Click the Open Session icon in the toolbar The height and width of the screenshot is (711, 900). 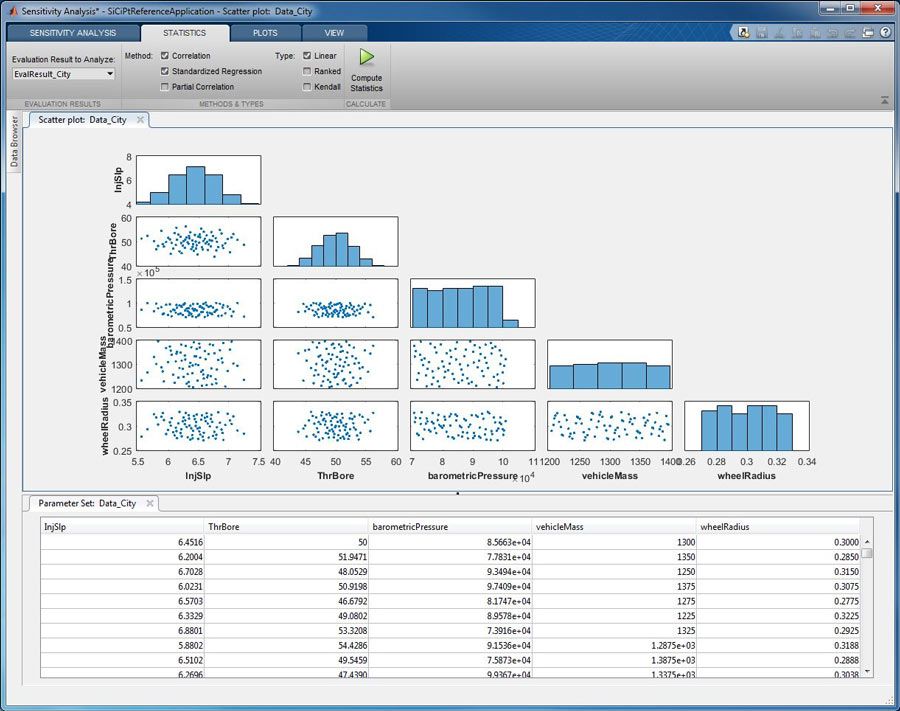click(743, 32)
